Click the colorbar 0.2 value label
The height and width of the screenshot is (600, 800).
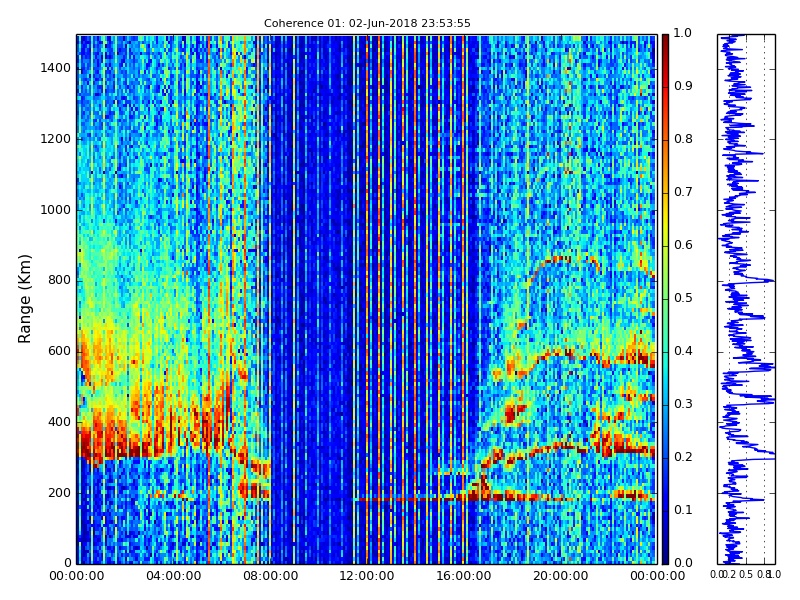click(683, 457)
